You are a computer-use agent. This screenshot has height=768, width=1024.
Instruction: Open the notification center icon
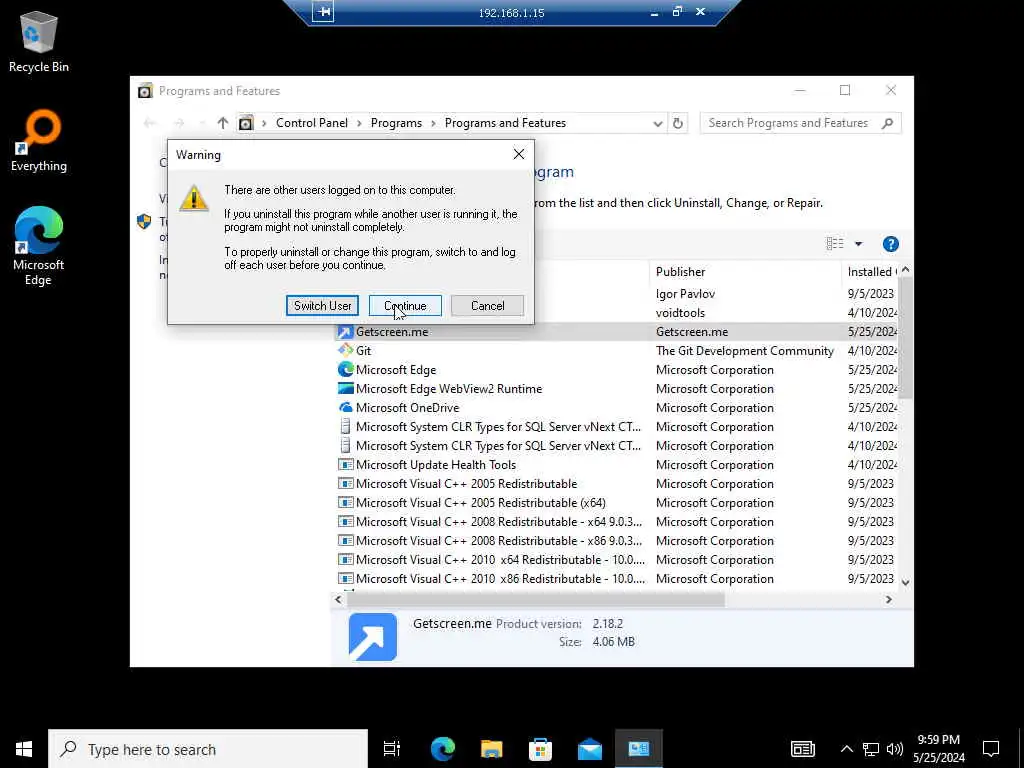pos(991,748)
